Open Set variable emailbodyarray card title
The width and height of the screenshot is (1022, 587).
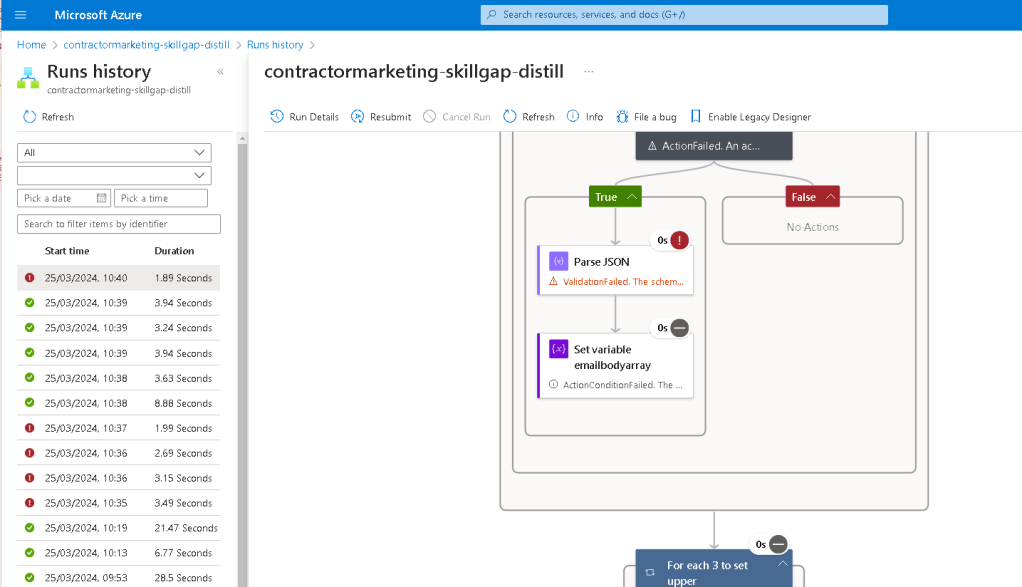pos(612,357)
